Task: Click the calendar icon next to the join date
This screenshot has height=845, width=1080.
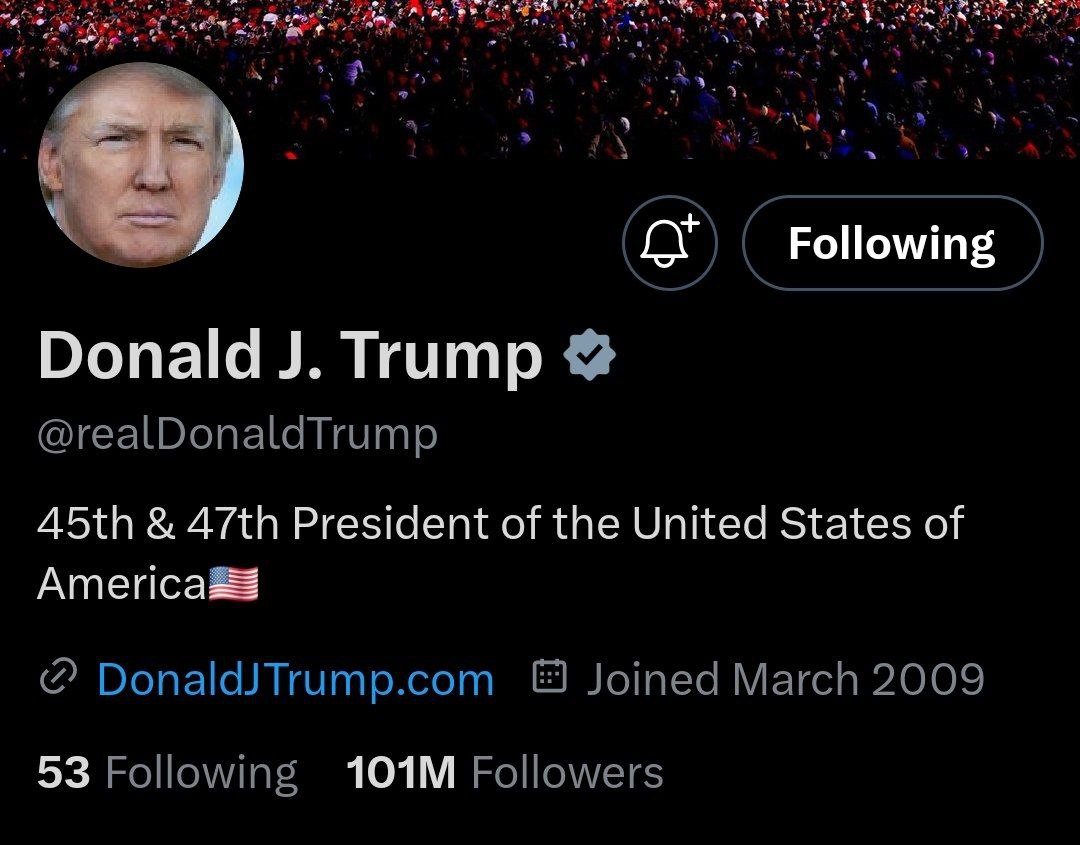Action: [550, 676]
